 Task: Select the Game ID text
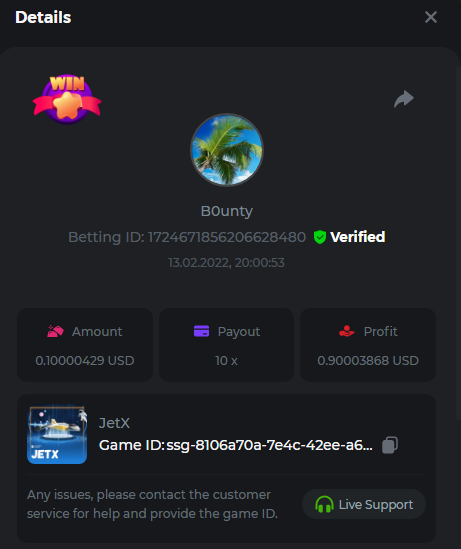pyautogui.click(x=236, y=445)
